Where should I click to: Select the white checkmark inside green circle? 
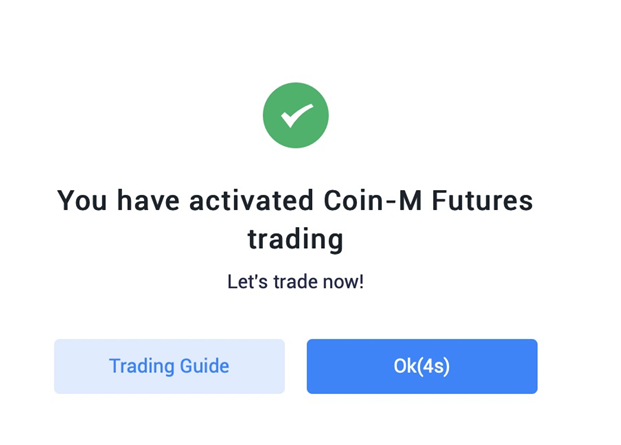coord(297,115)
